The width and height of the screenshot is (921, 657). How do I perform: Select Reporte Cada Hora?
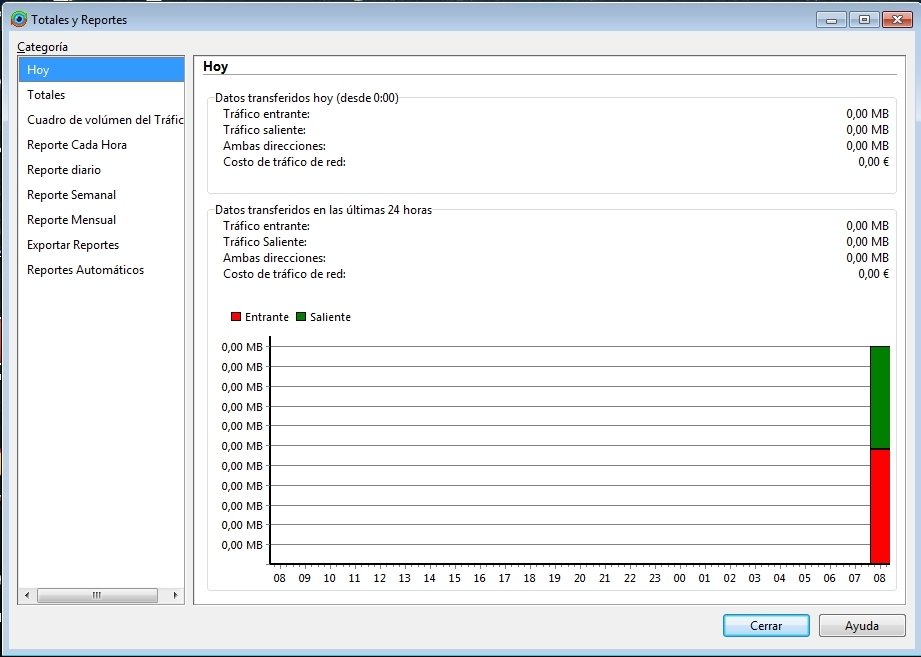coord(102,145)
